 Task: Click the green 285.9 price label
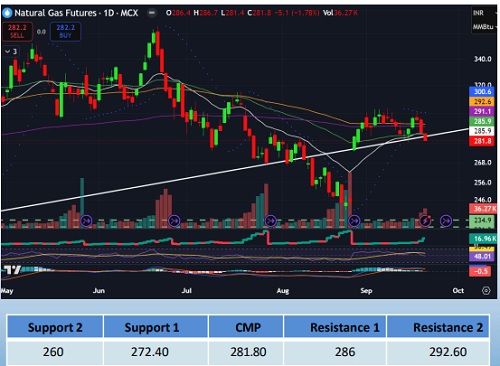pyautogui.click(x=482, y=121)
